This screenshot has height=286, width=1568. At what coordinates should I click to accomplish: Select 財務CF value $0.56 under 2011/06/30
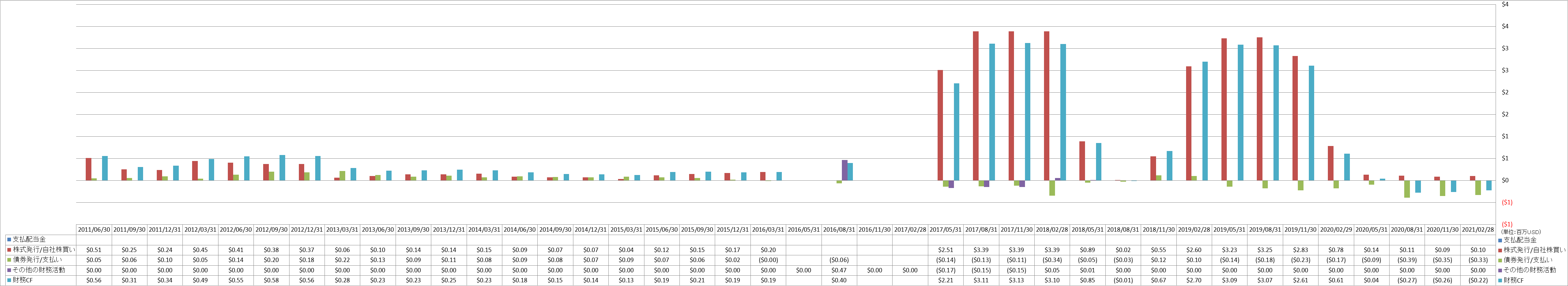(94, 281)
